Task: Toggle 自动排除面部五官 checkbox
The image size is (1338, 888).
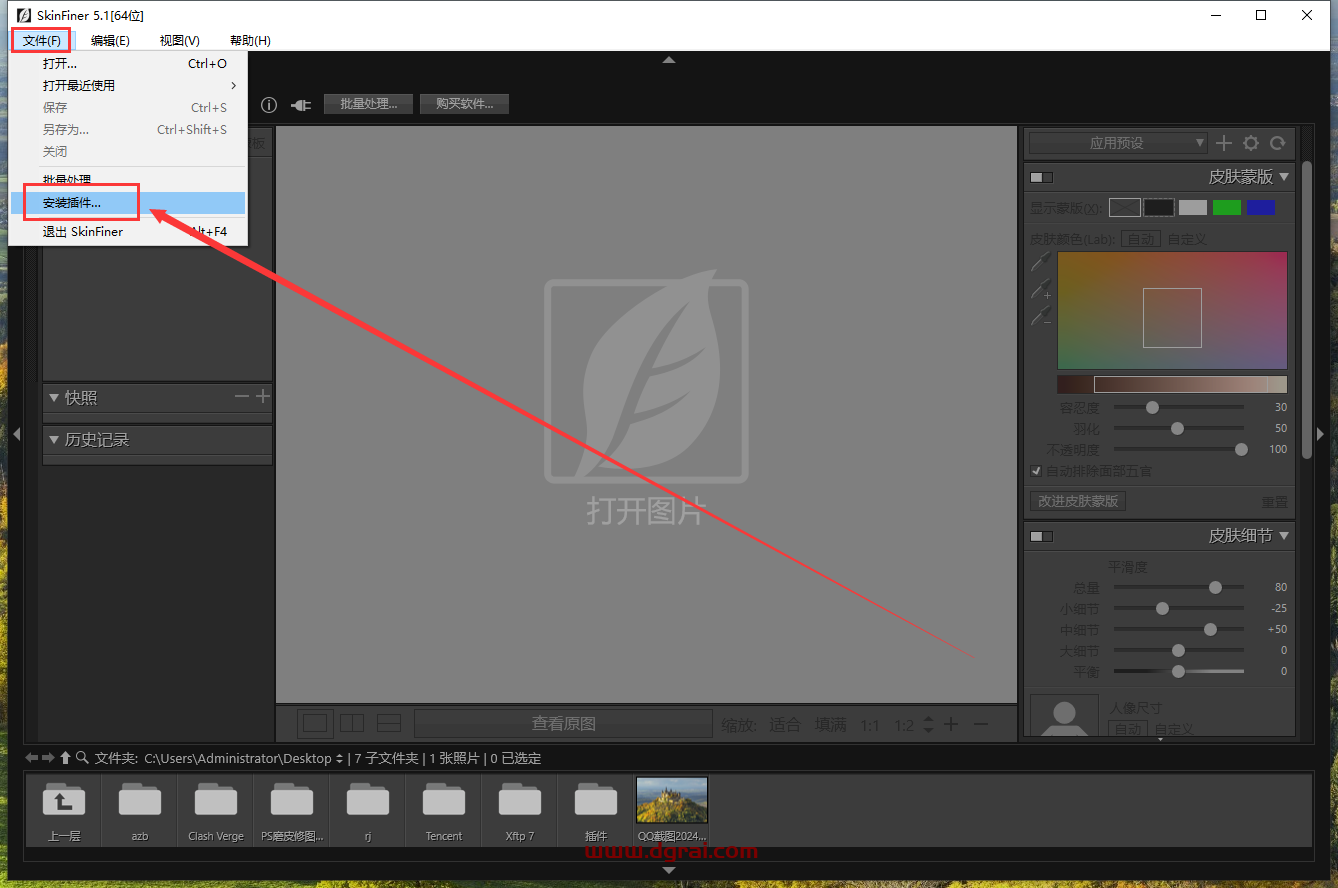Action: click(x=1036, y=471)
